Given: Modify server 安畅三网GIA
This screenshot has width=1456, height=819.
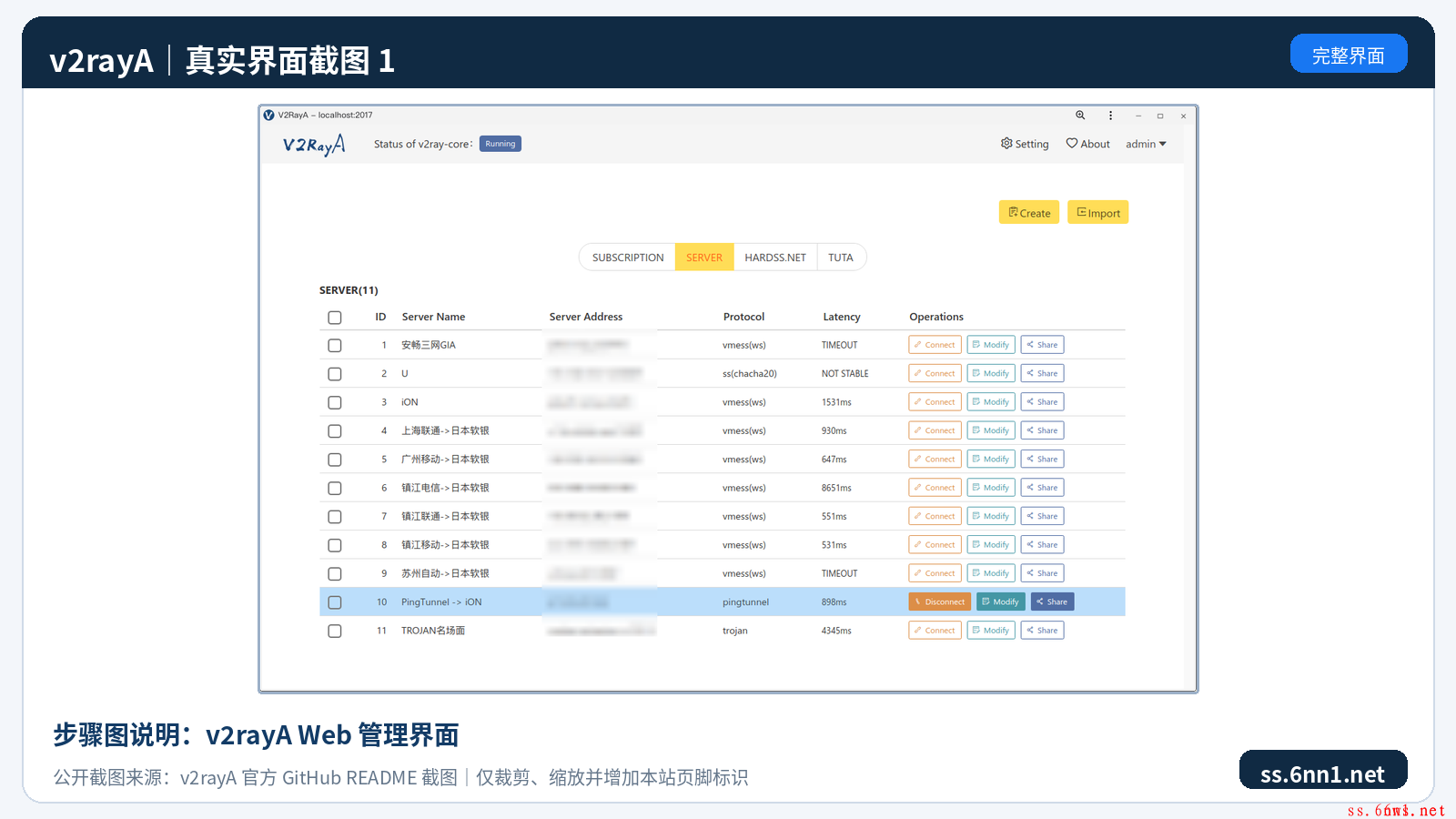Looking at the screenshot, I should click(991, 345).
